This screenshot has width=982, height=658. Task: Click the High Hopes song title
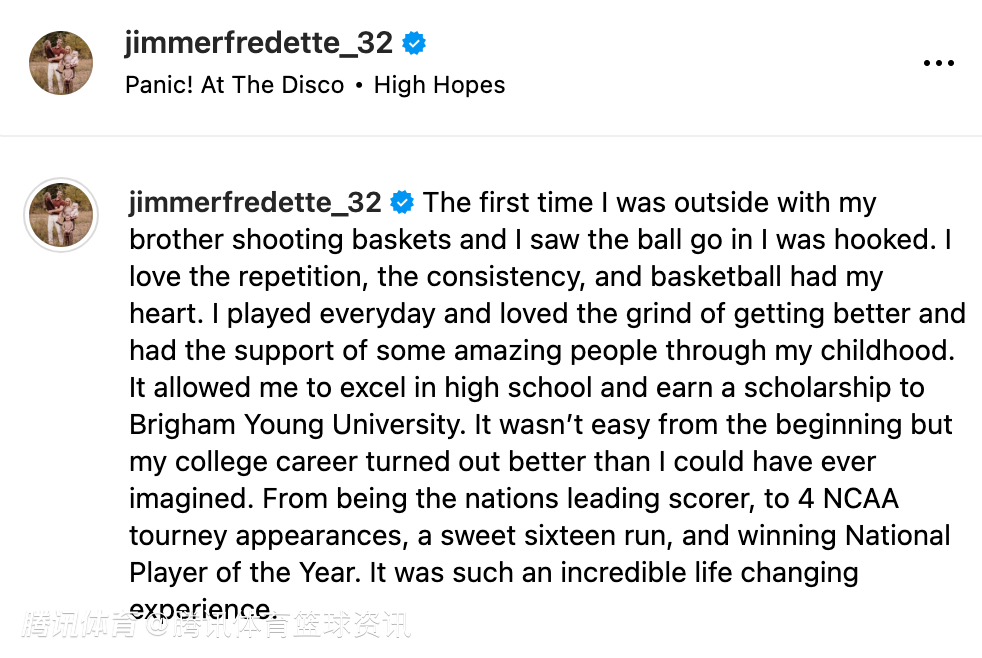point(439,85)
